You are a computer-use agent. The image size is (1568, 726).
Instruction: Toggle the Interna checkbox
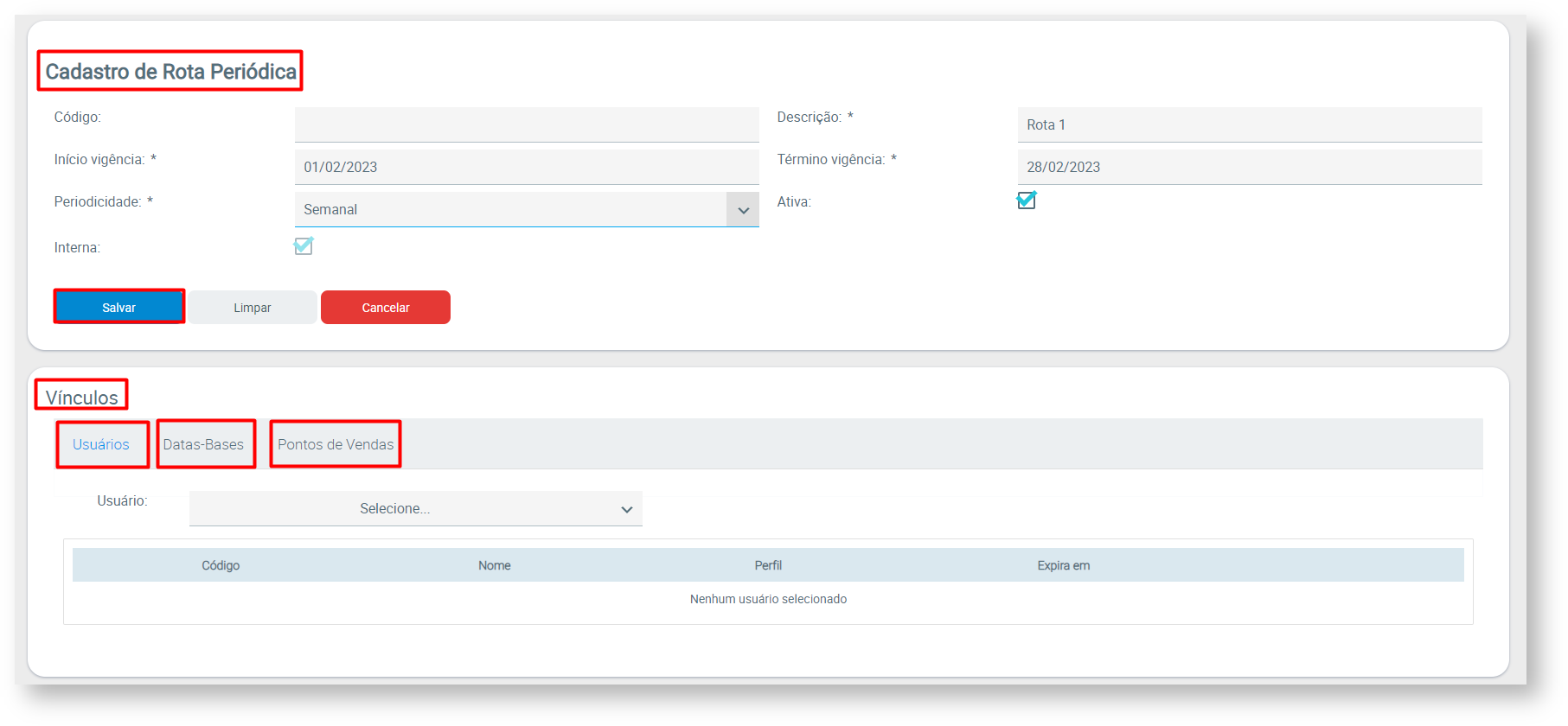[304, 246]
